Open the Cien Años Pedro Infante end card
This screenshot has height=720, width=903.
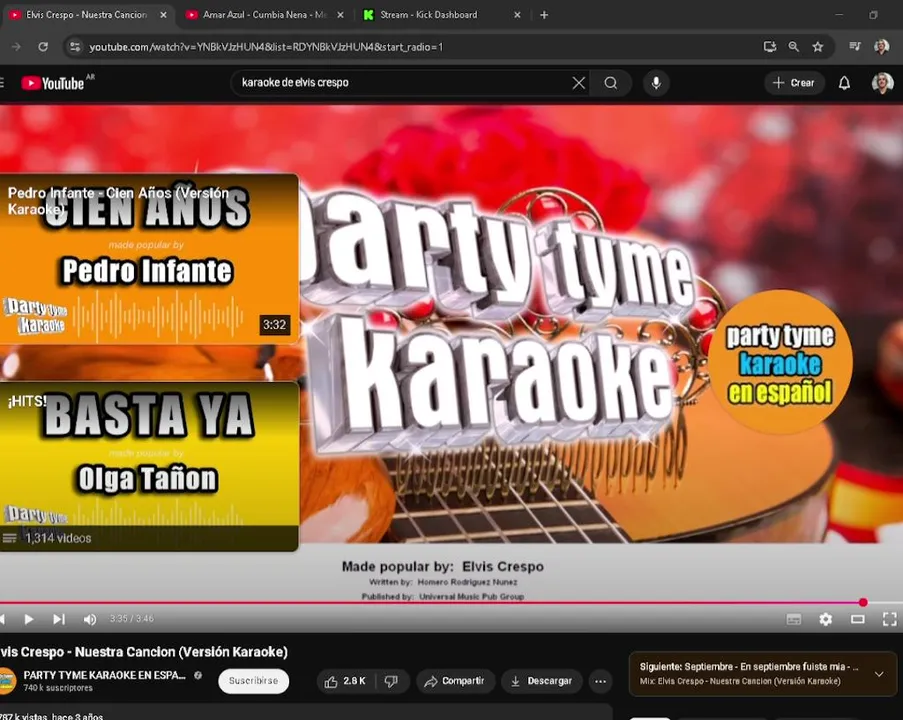coord(149,259)
